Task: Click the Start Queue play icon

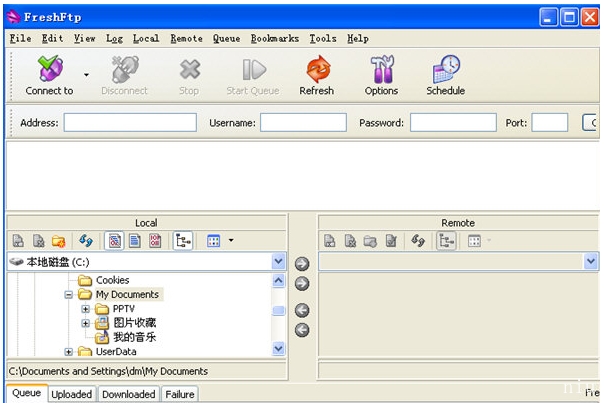Action: [x=254, y=69]
